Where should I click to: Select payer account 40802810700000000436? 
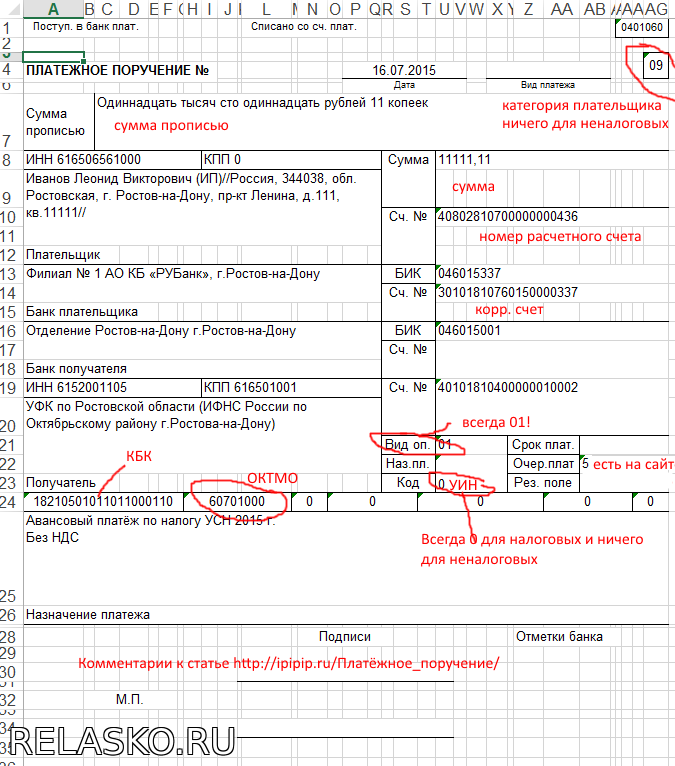(x=508, y=216)
